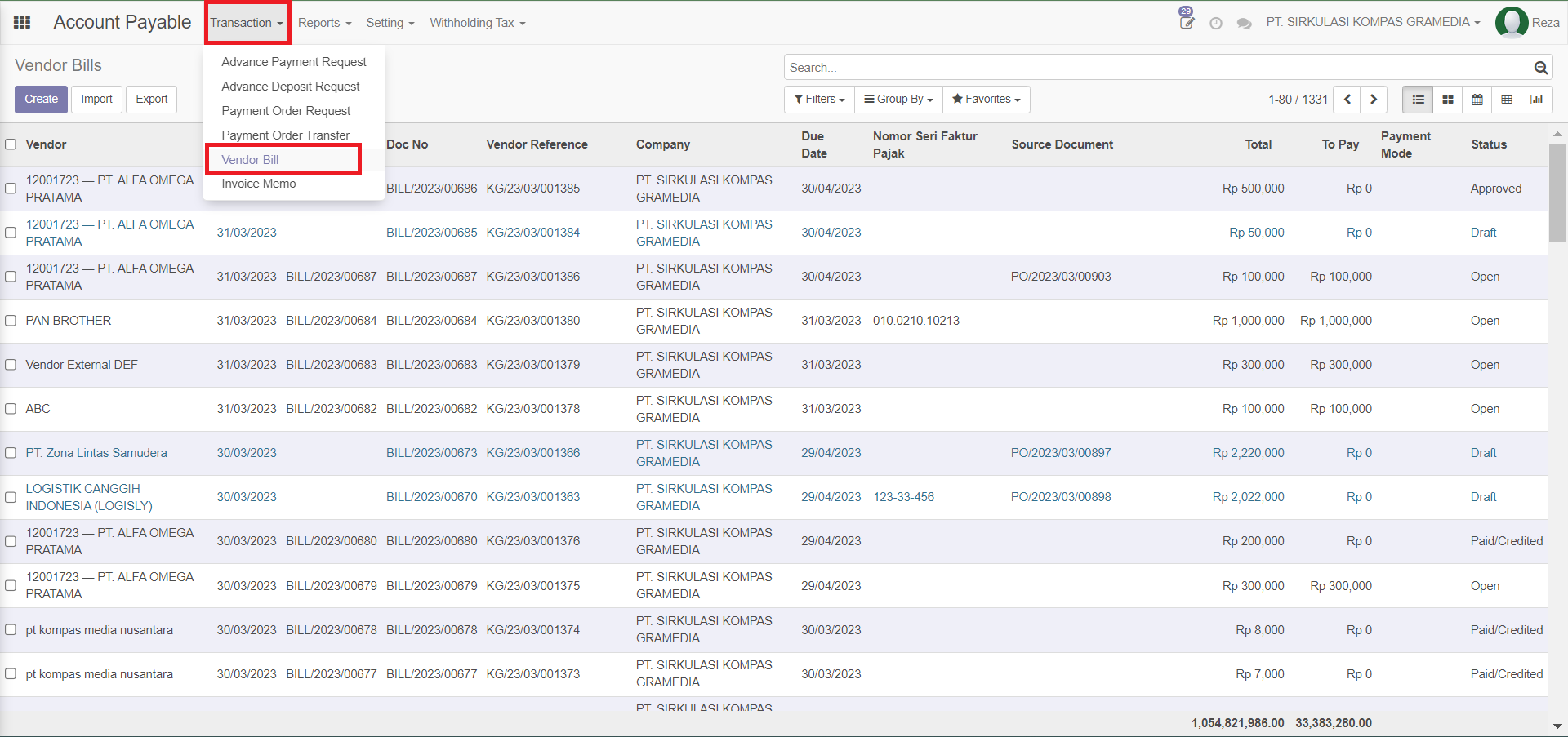
Task: Switch to list view icon
Action: (x=1418, y=100)
